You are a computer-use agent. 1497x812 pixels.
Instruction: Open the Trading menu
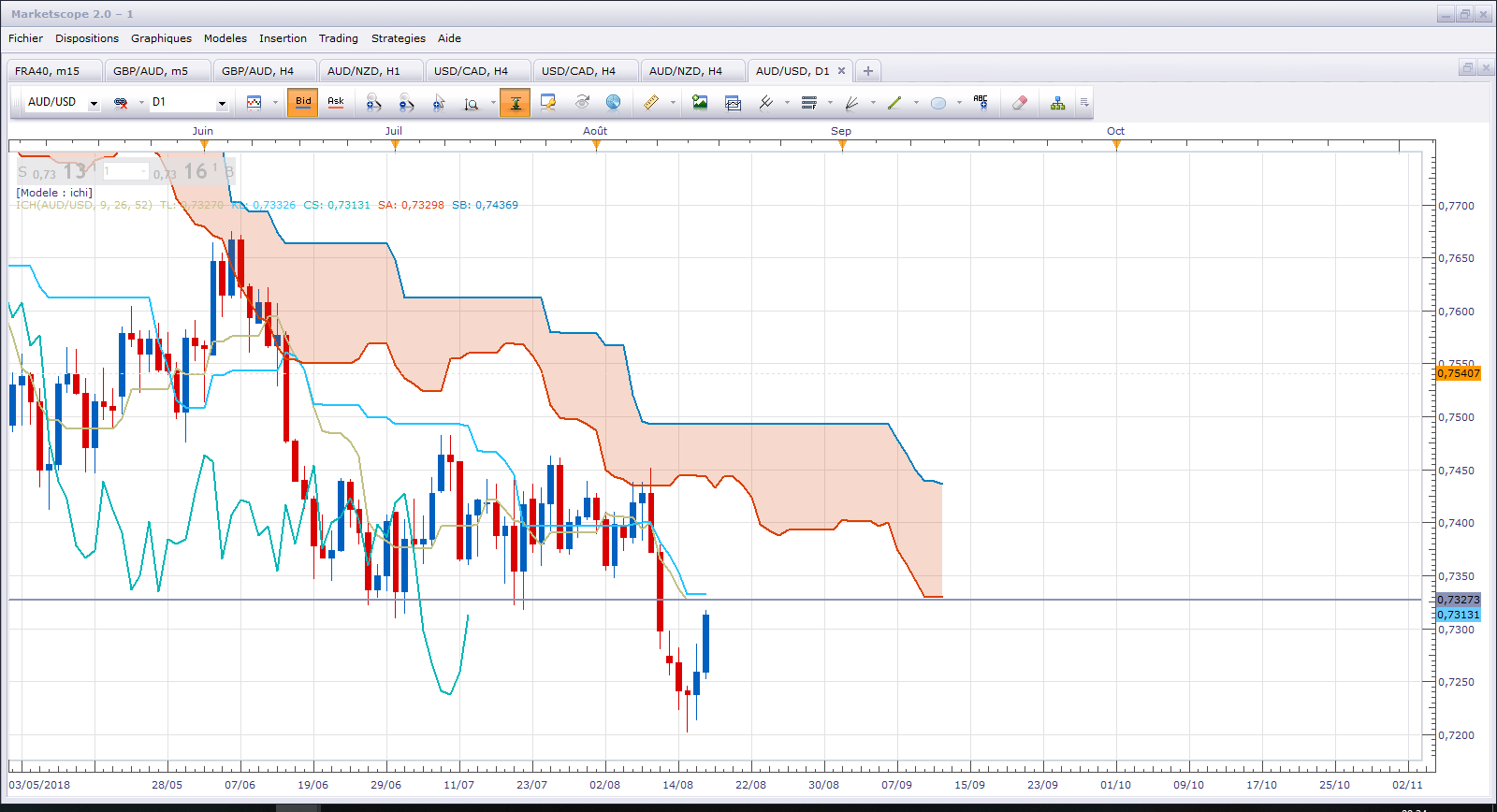(339, 38)
